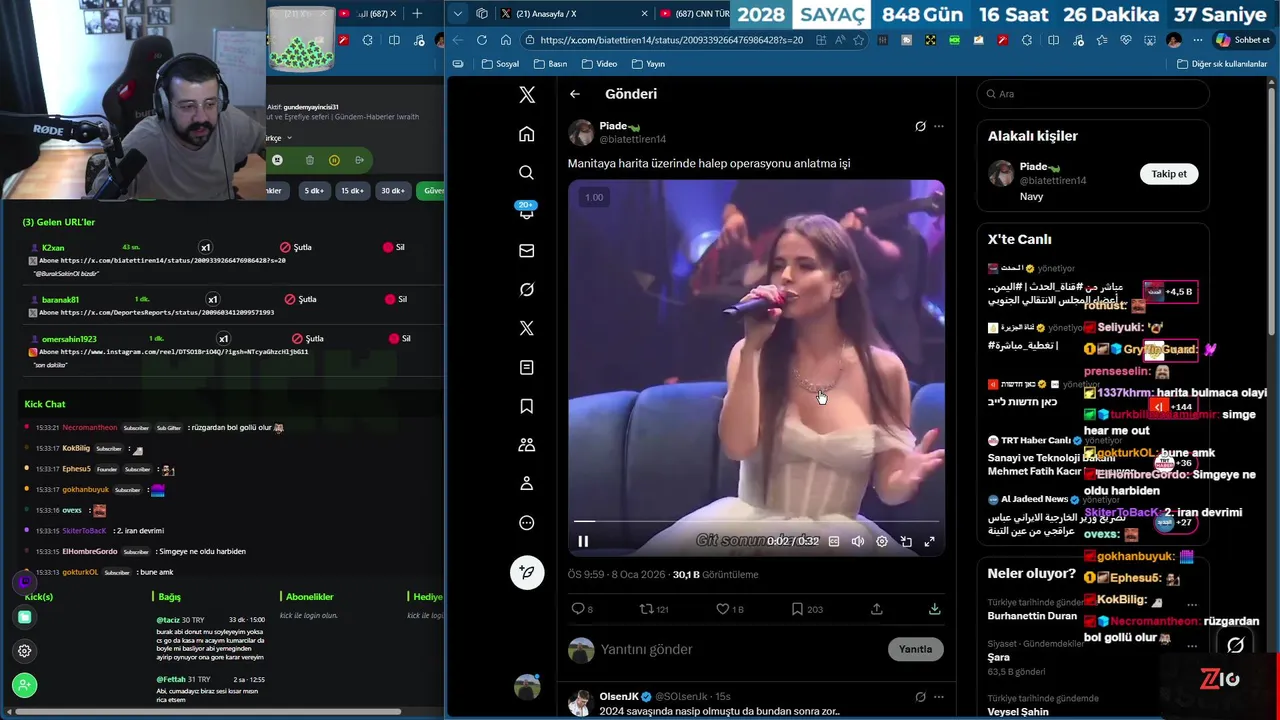Open settings gear in left panel
The height and width of the screenshot is (720, 1280).
coord(25,651)
